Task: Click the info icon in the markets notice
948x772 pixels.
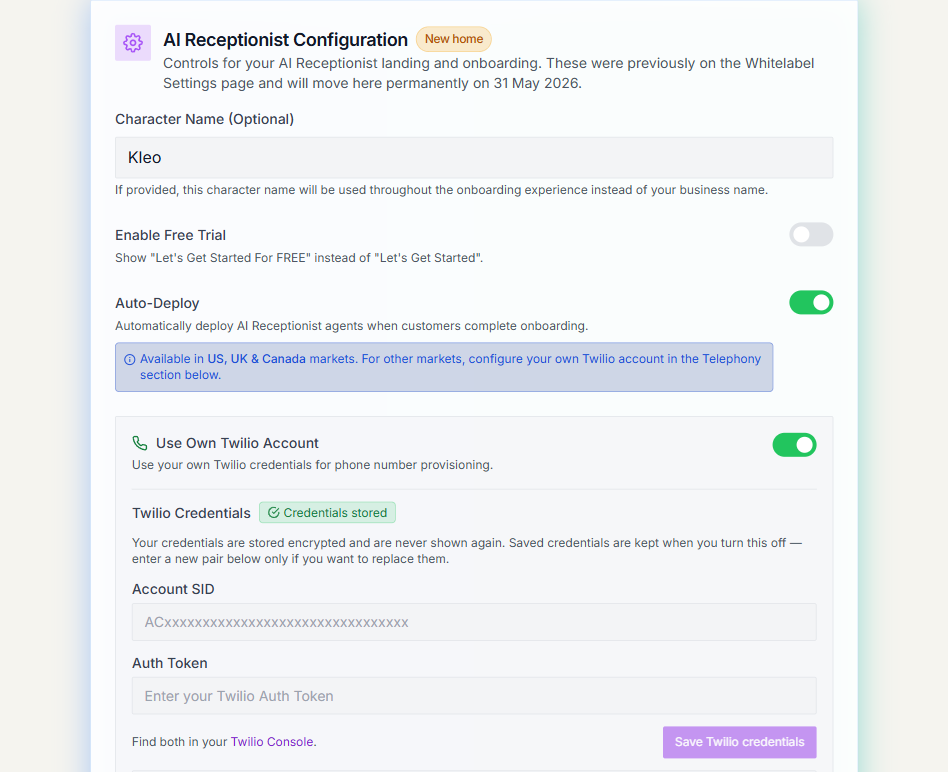Action: [x=129, y=360]
